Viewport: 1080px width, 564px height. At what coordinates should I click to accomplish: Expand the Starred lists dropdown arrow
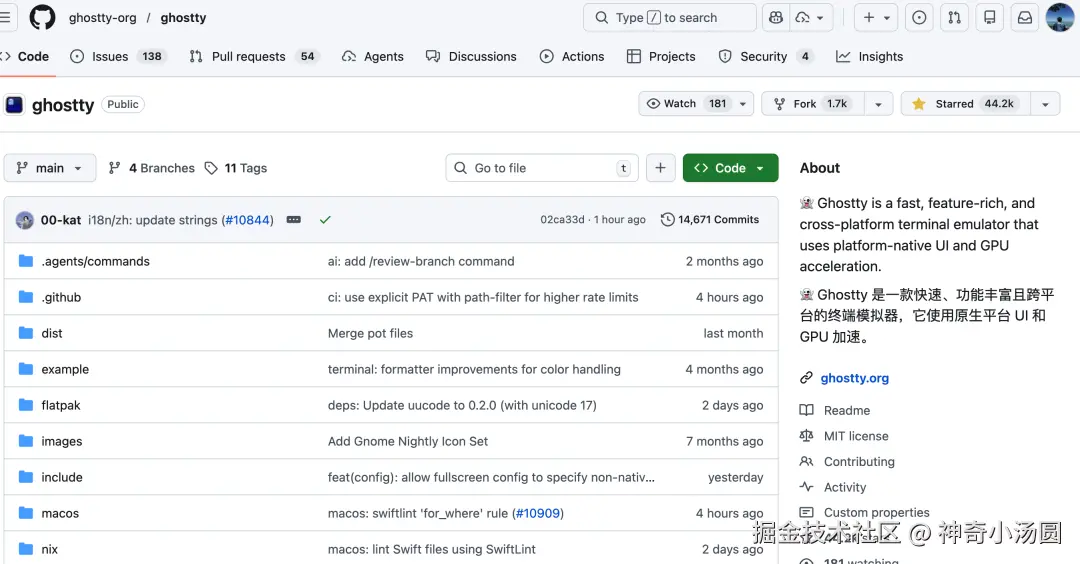click(x=1045, y=104)
